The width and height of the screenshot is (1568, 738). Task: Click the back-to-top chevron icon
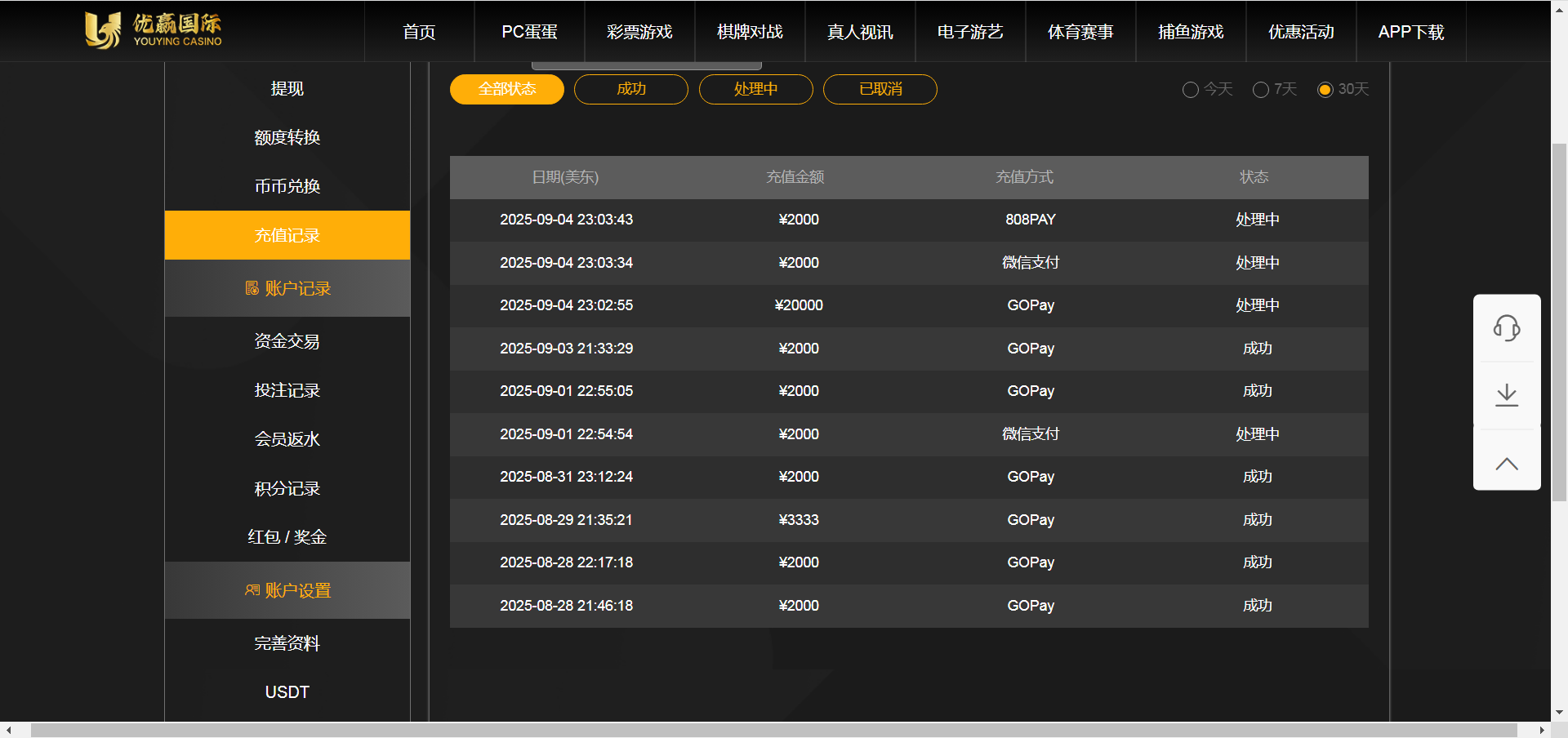(x=1507, y=464)
